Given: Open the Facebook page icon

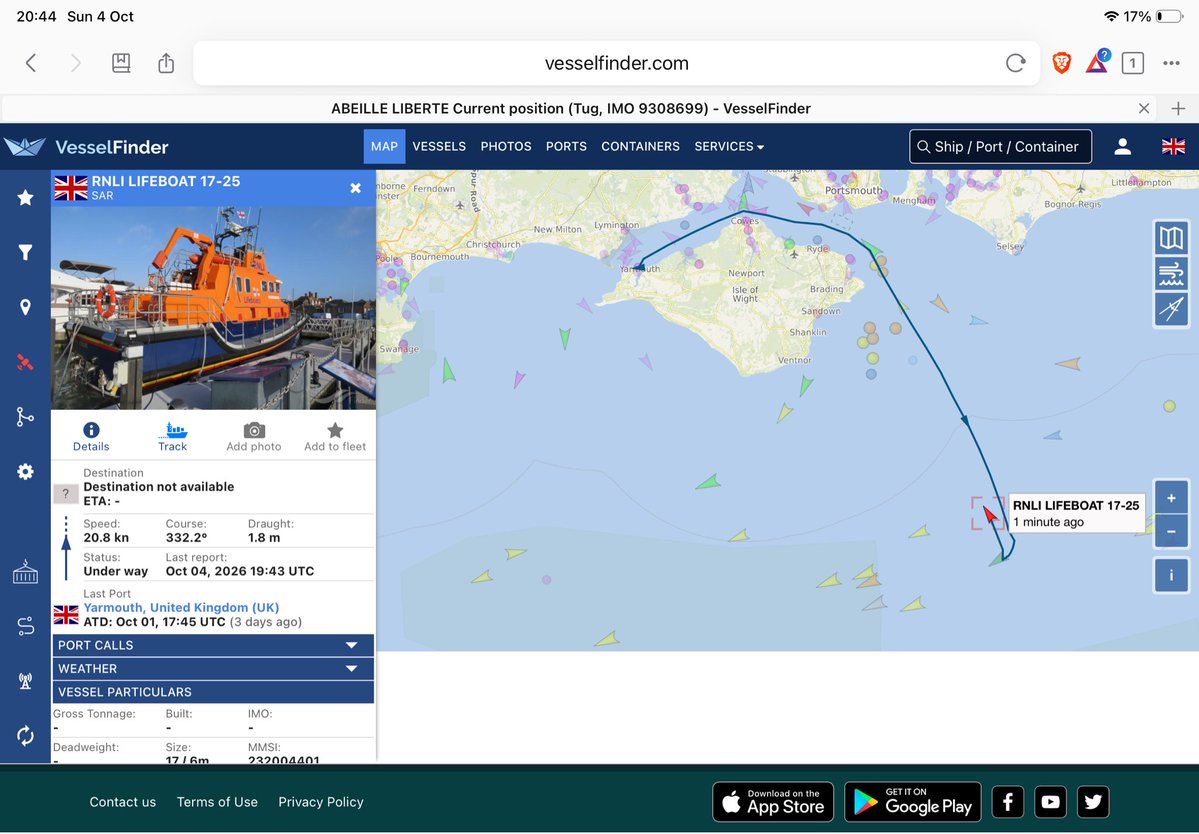Looking at the screenshot, I should tap(1008, 802).
